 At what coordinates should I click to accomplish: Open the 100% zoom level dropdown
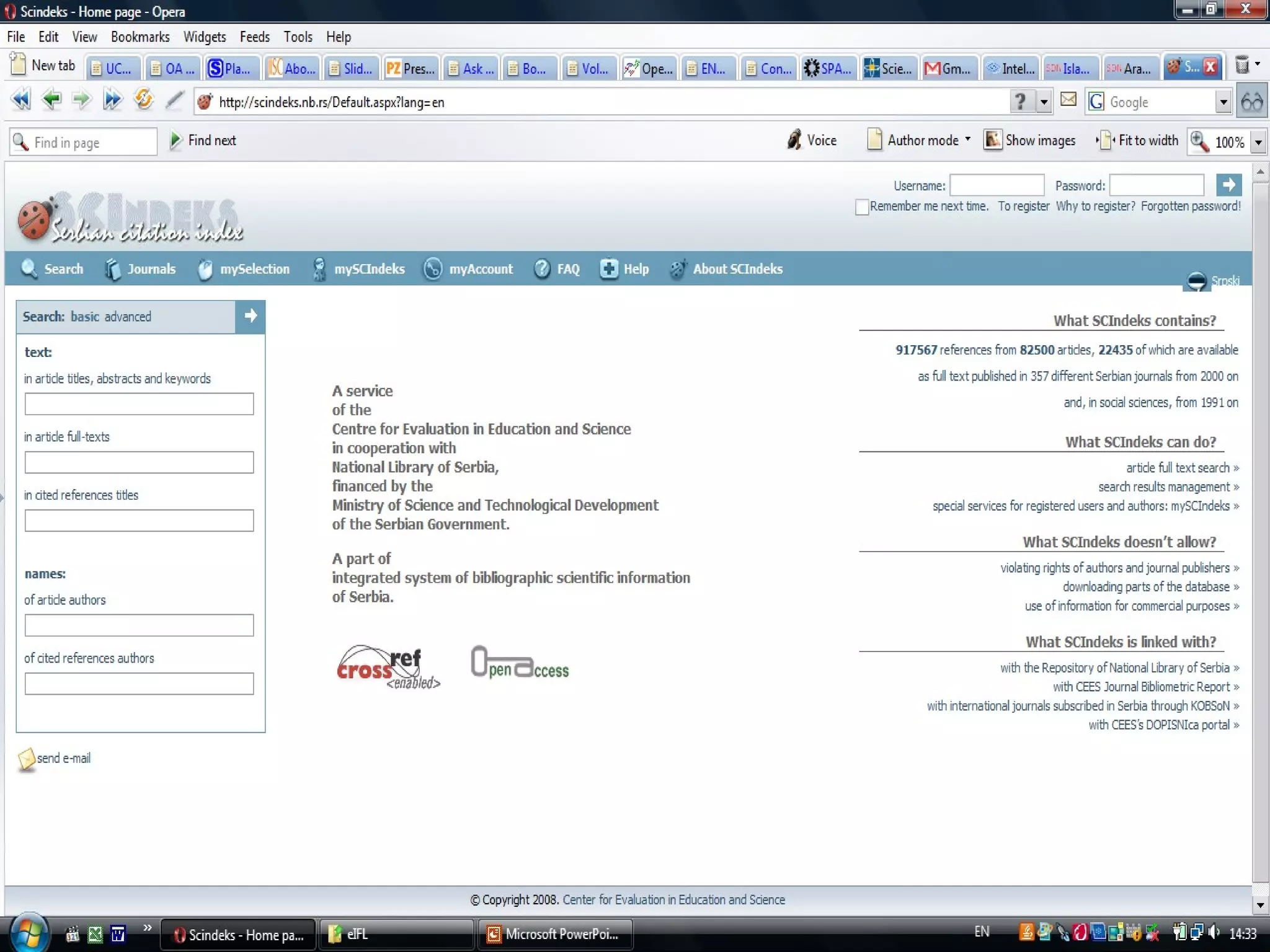(1258, 143)
